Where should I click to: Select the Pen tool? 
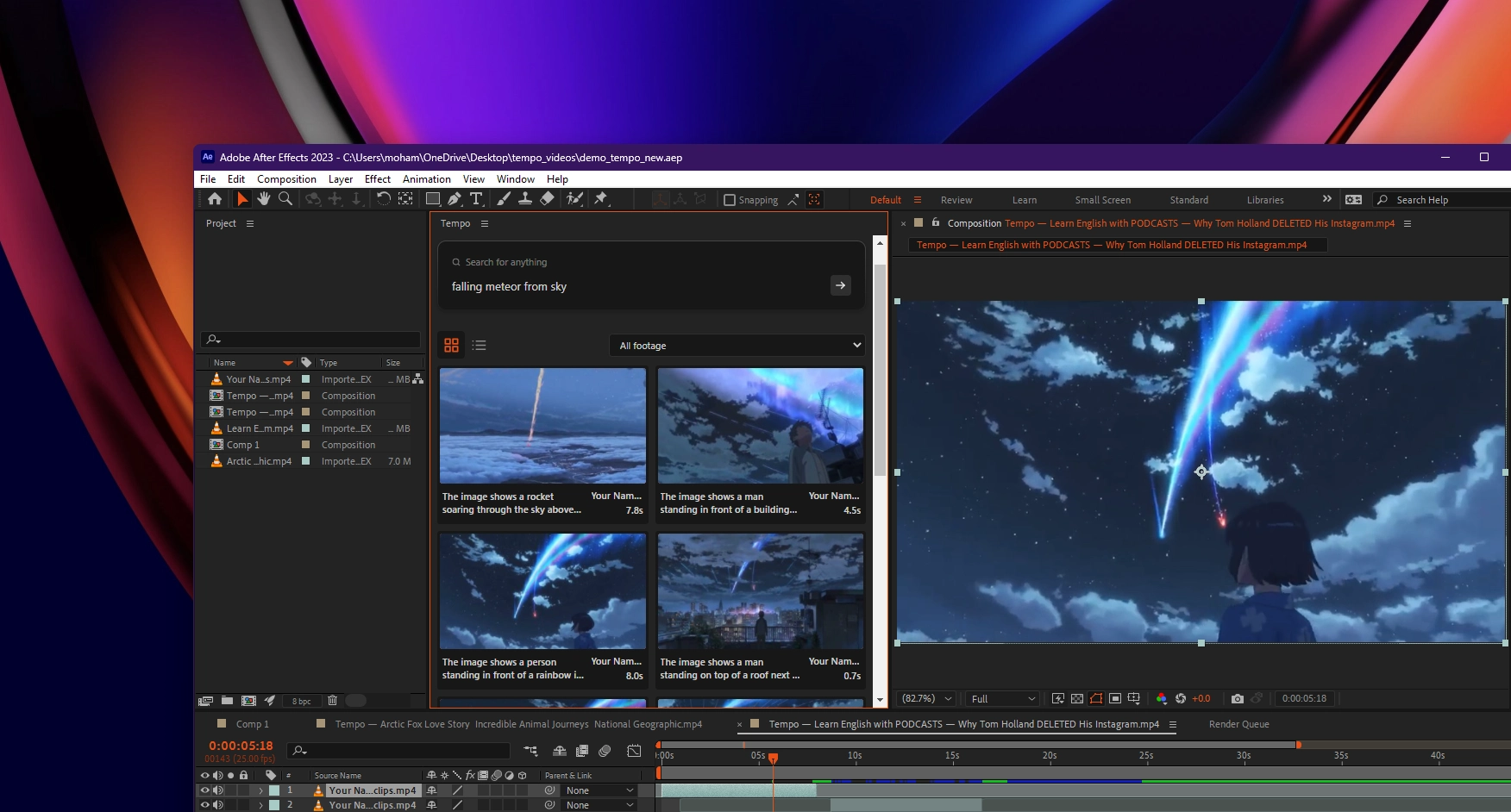click(455, 199)
